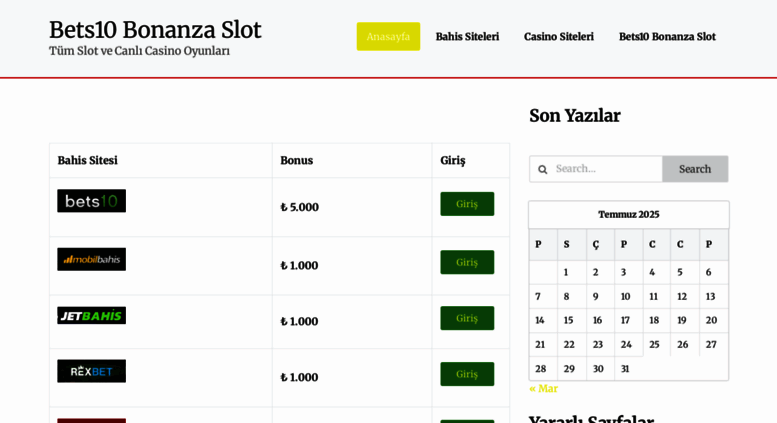
Task: Click the Temmuz 2025 calendar caption
Action: (628, 214)
